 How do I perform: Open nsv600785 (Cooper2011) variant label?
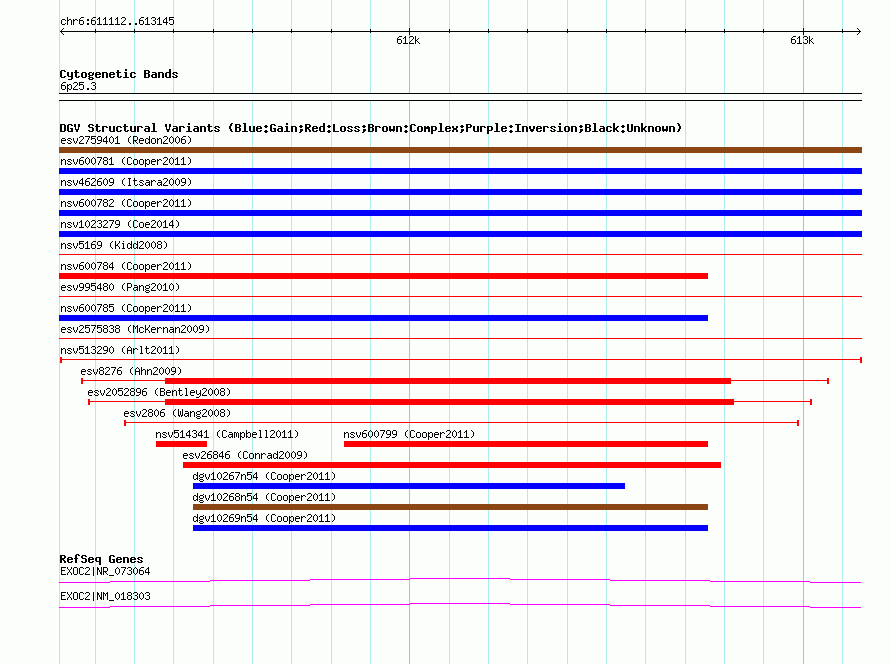pos(126,308)
